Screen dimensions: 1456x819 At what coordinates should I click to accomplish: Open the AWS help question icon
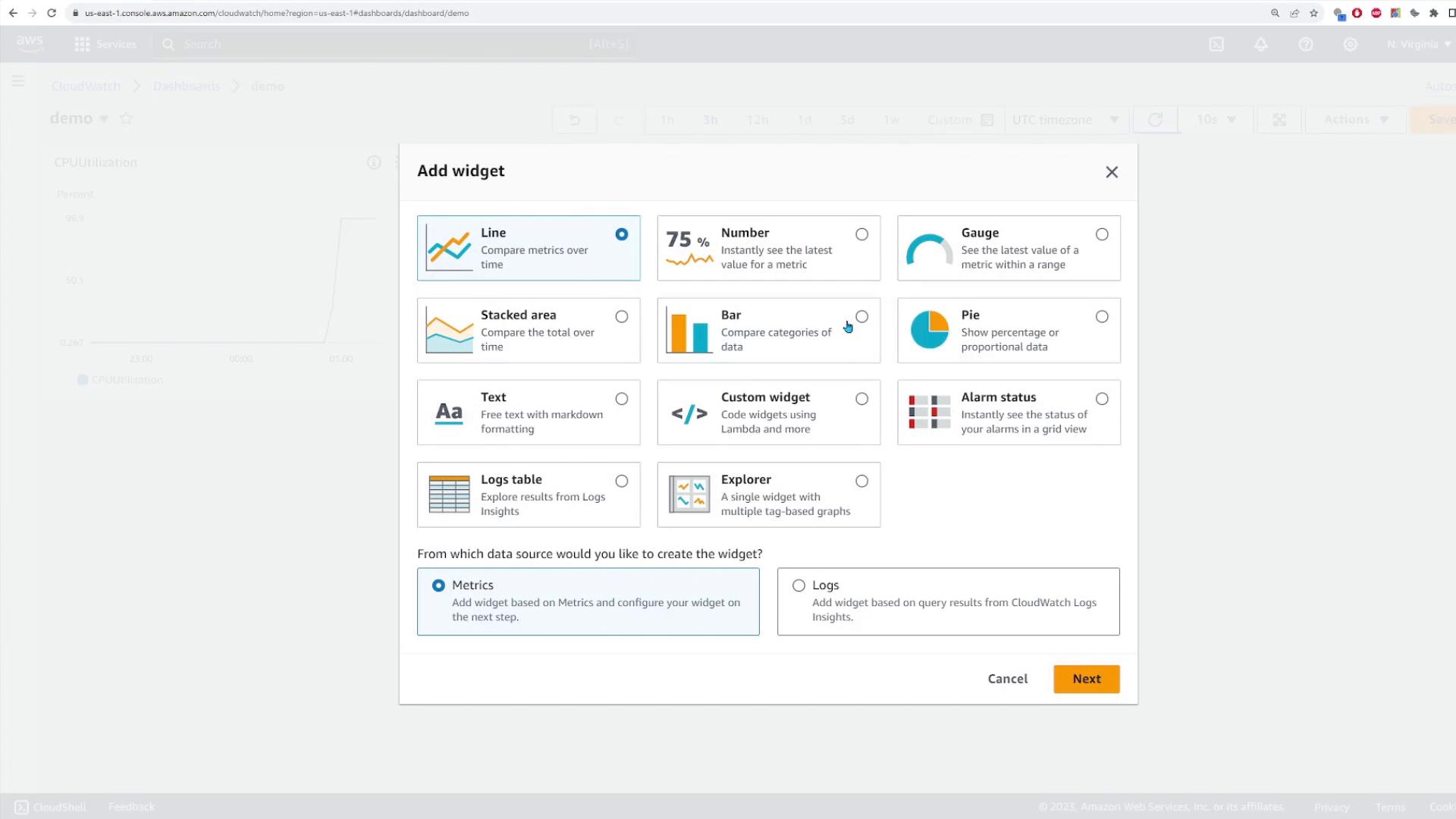(1305, 44)
